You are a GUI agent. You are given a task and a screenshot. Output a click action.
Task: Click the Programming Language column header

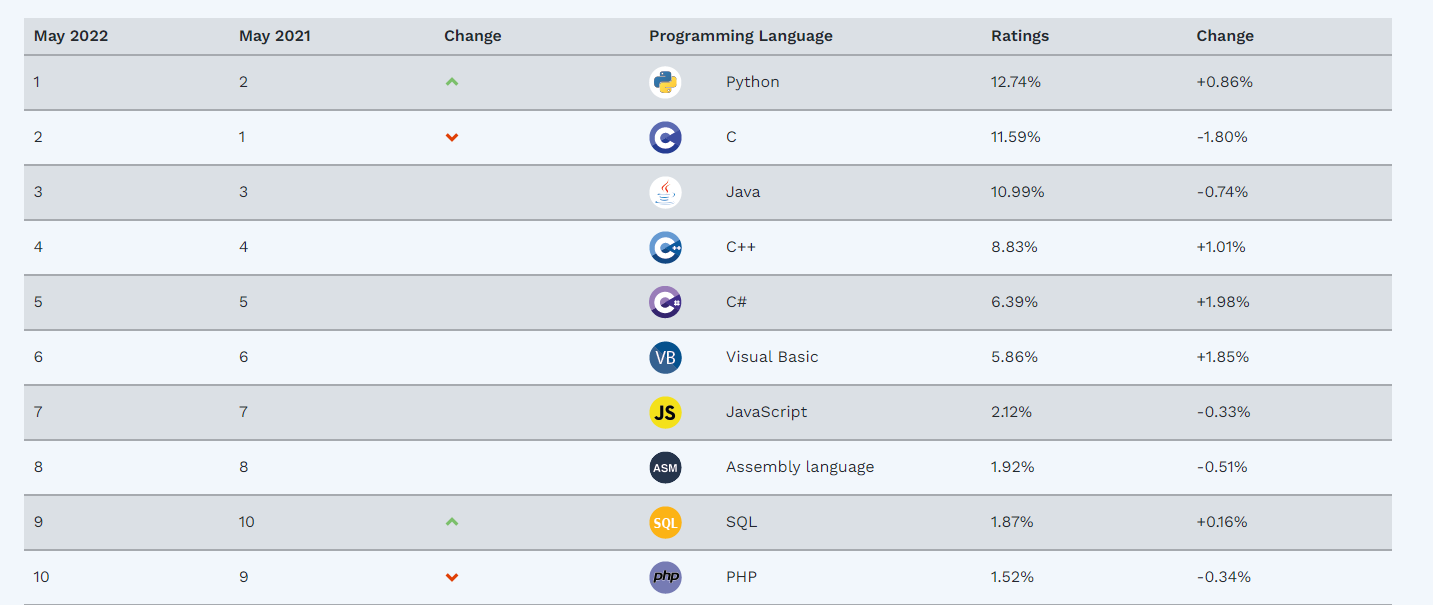click(740, 36)
